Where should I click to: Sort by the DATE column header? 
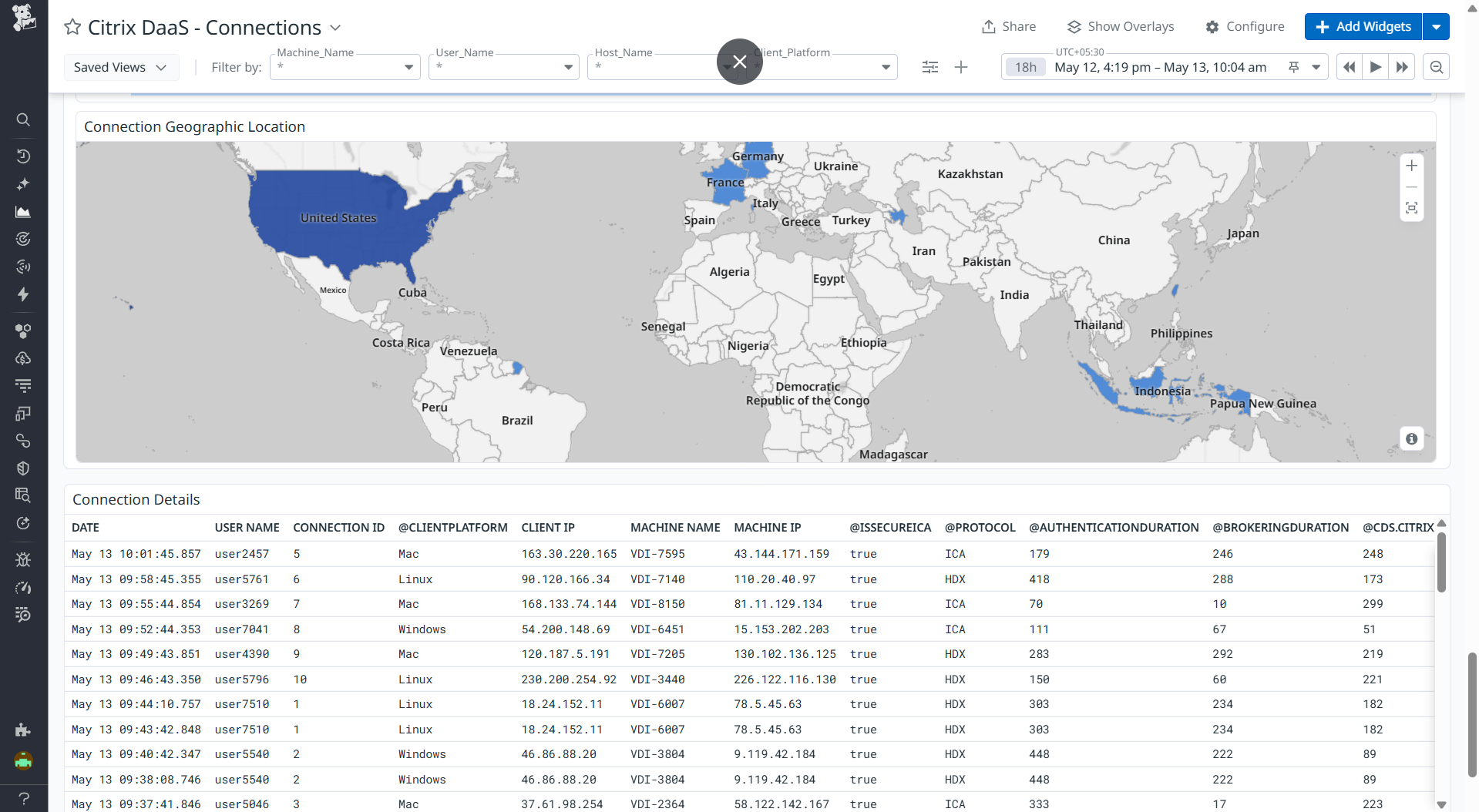pos(86,528)
